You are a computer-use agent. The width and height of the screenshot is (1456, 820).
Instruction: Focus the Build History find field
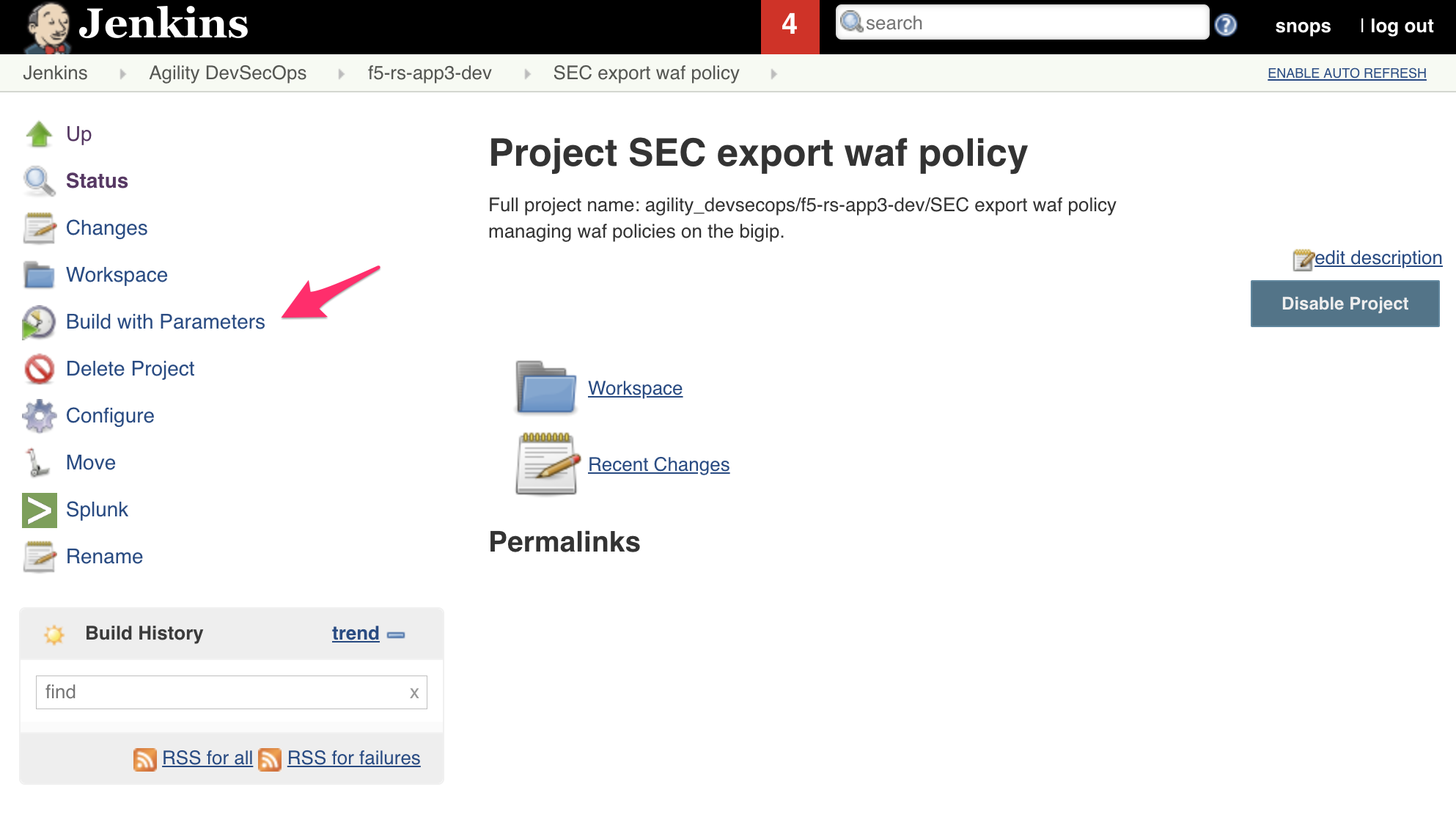[231, 692]
